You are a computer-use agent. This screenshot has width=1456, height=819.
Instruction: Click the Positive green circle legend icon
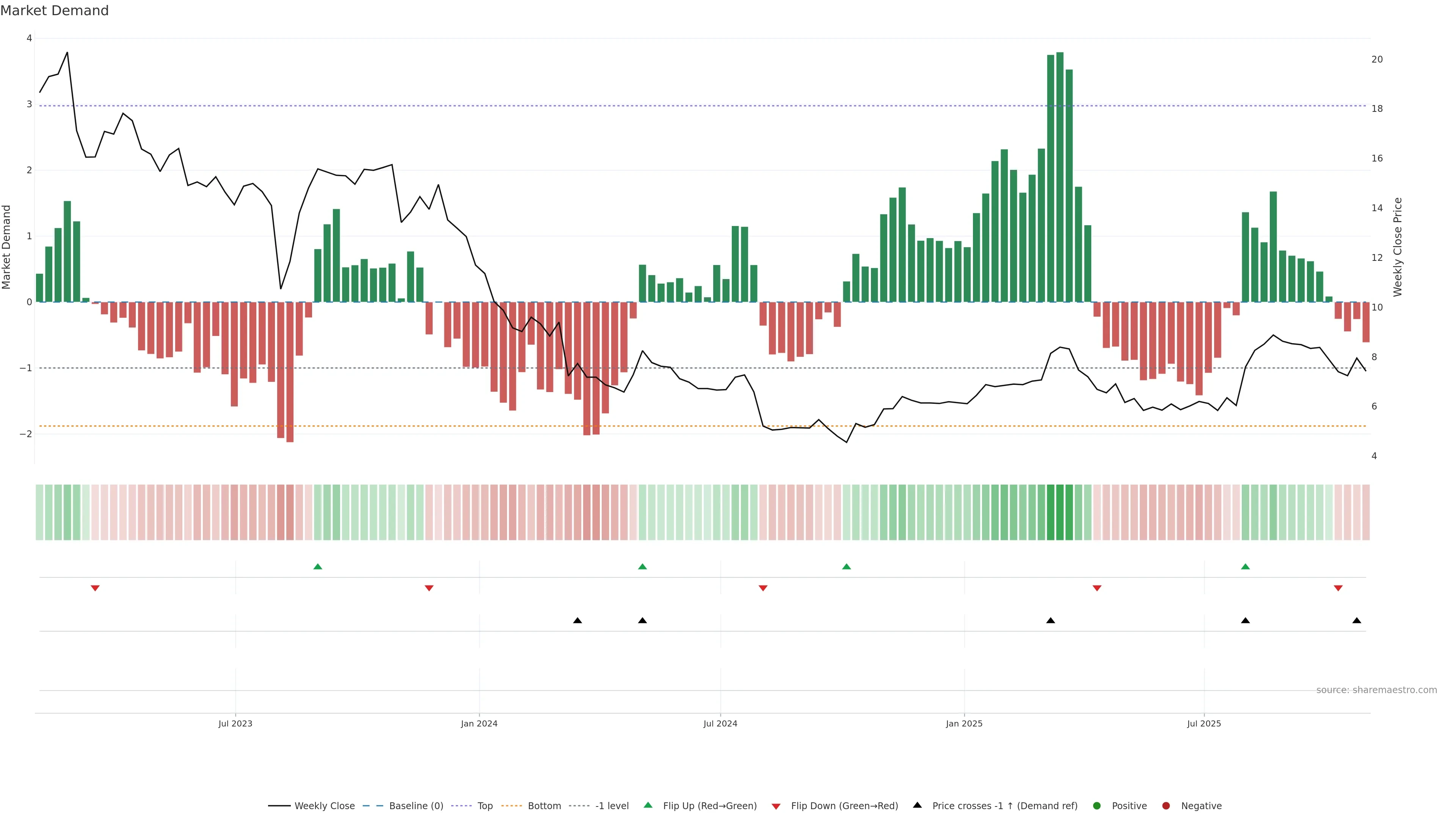point(1097,806)
